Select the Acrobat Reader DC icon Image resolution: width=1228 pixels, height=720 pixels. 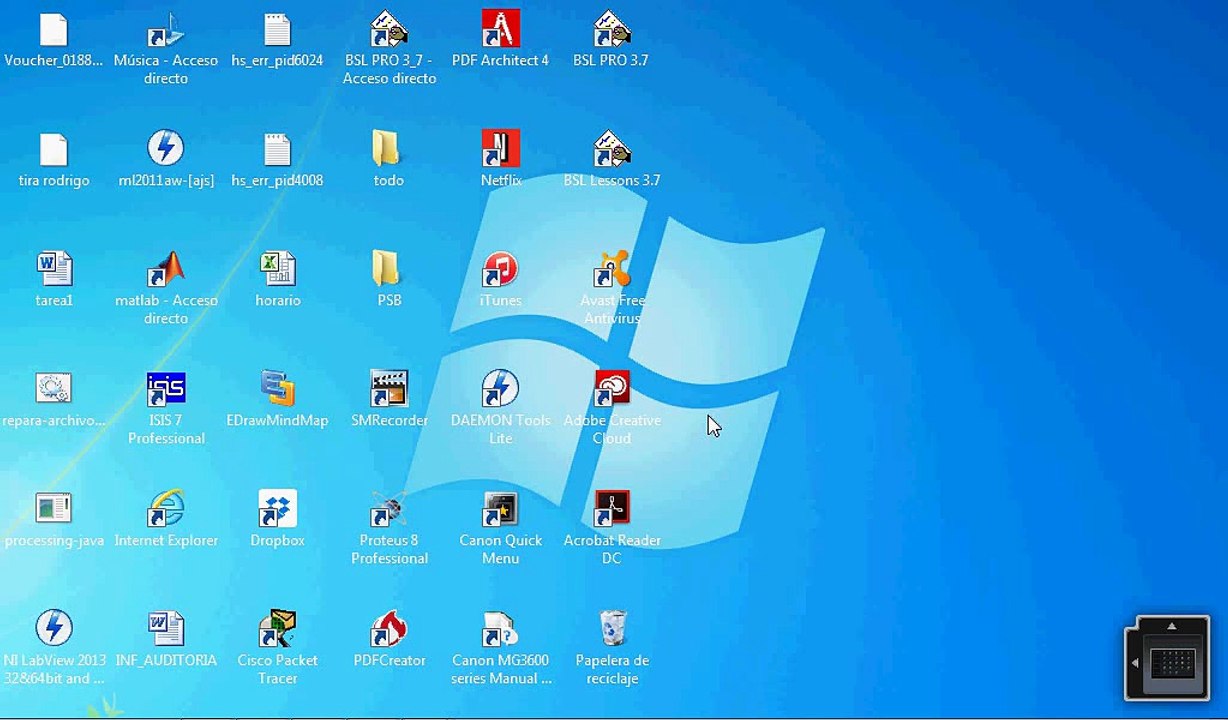click(611, 508)
